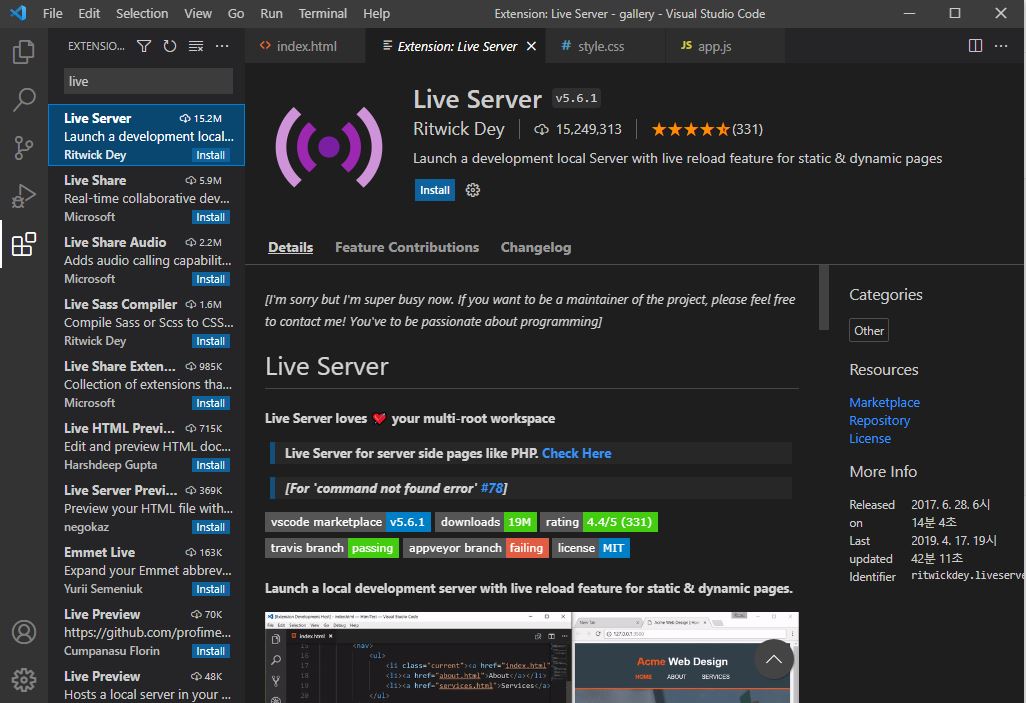Open the License resource link
Viewport: 1026px width, 703px height.
click(x=870, y=439)
